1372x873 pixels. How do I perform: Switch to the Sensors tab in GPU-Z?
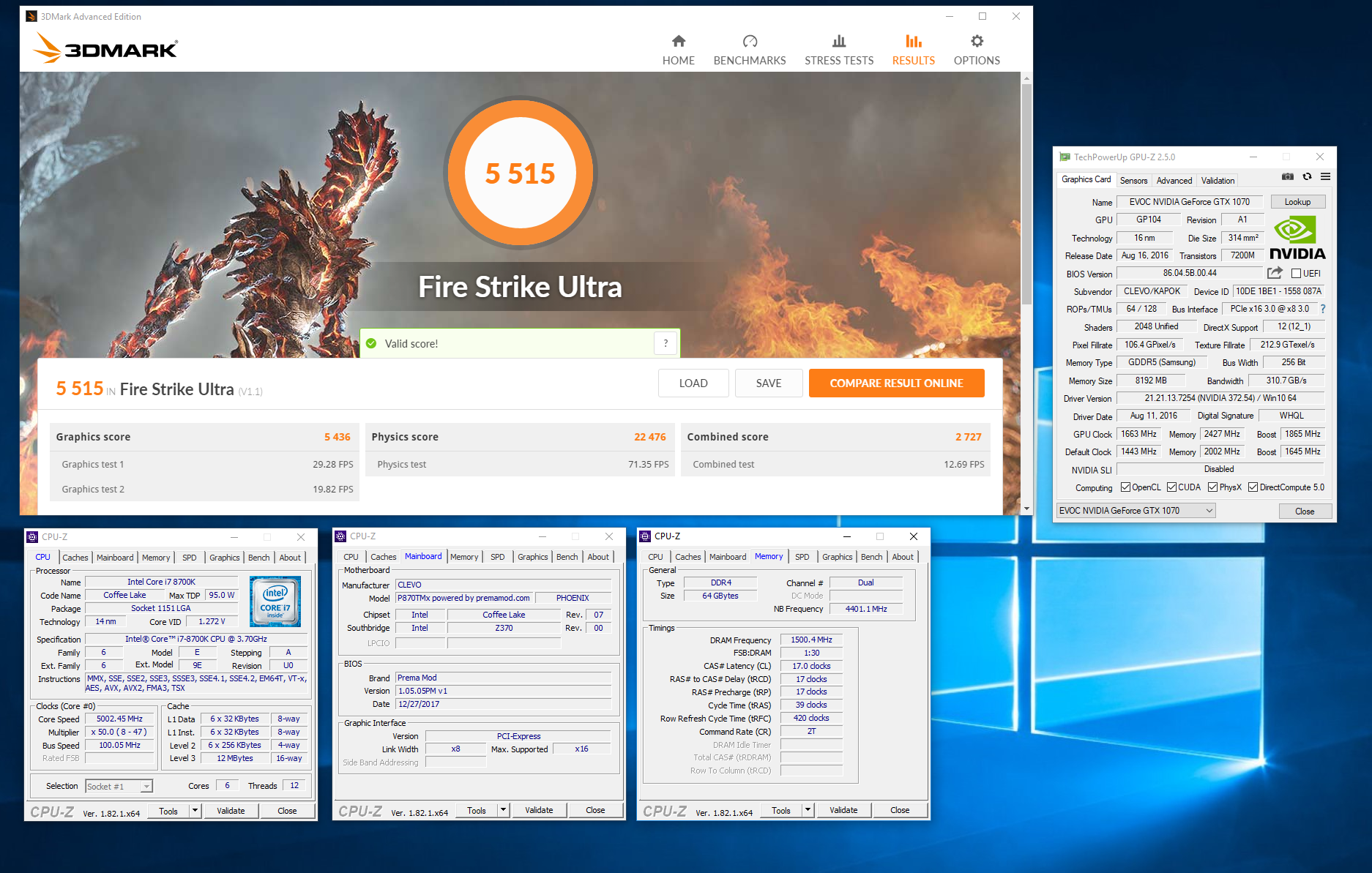click(1133, 180)
